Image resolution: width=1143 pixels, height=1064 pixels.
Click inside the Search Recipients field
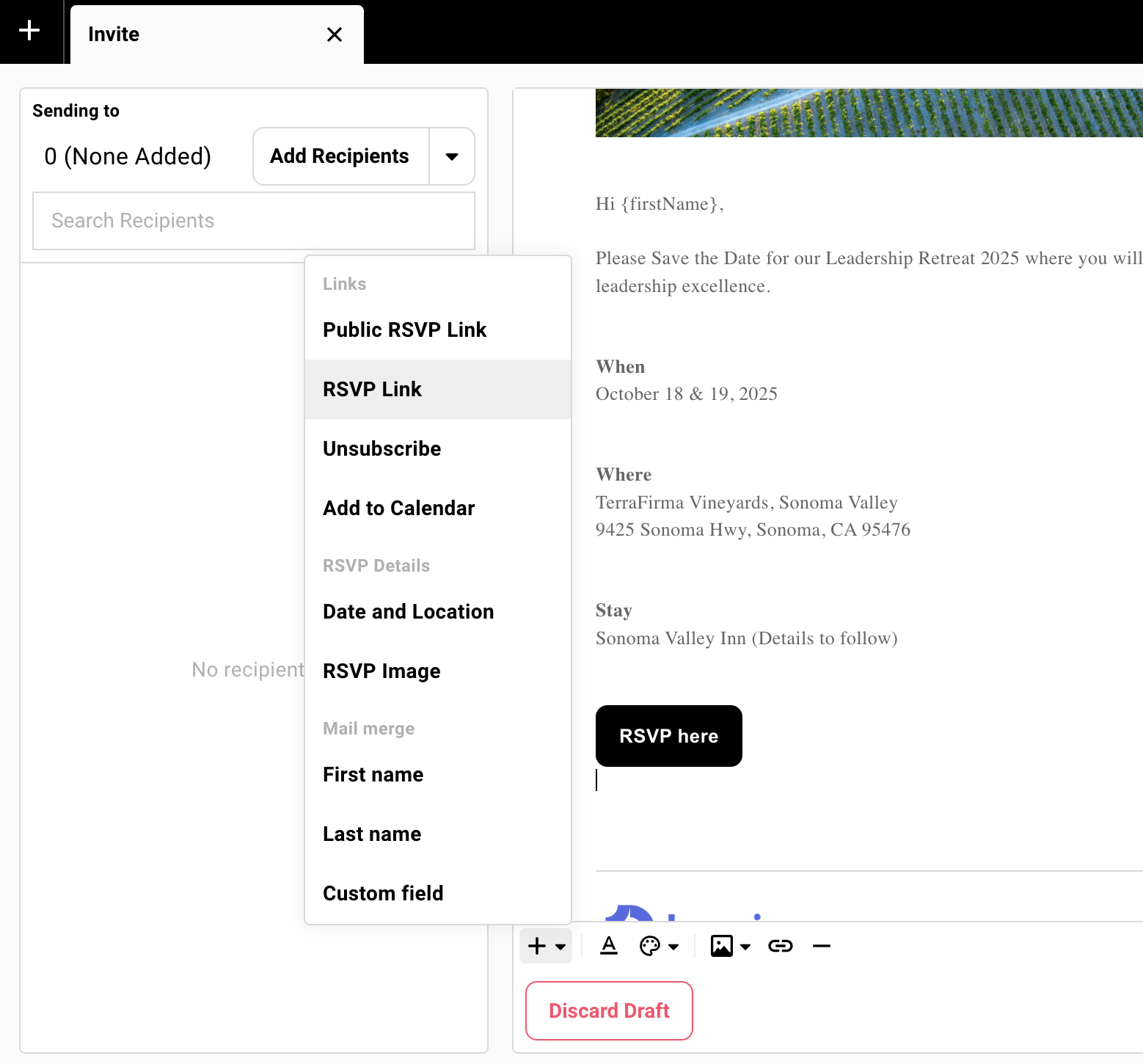click(x=253, y=220)
